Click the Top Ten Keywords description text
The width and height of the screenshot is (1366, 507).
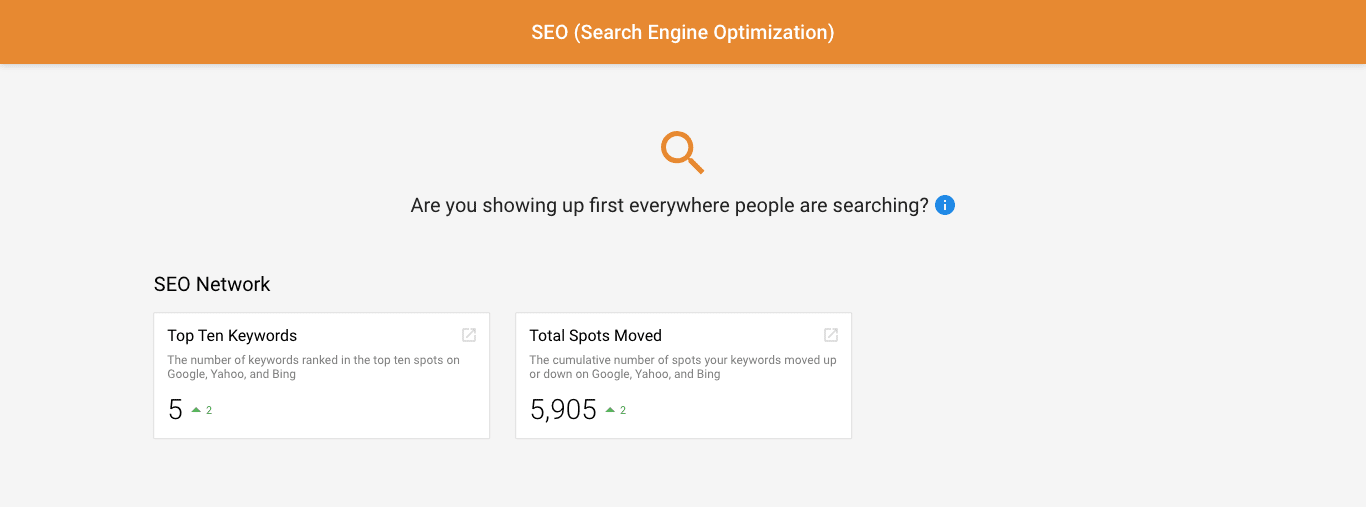(x=313, y=367)
